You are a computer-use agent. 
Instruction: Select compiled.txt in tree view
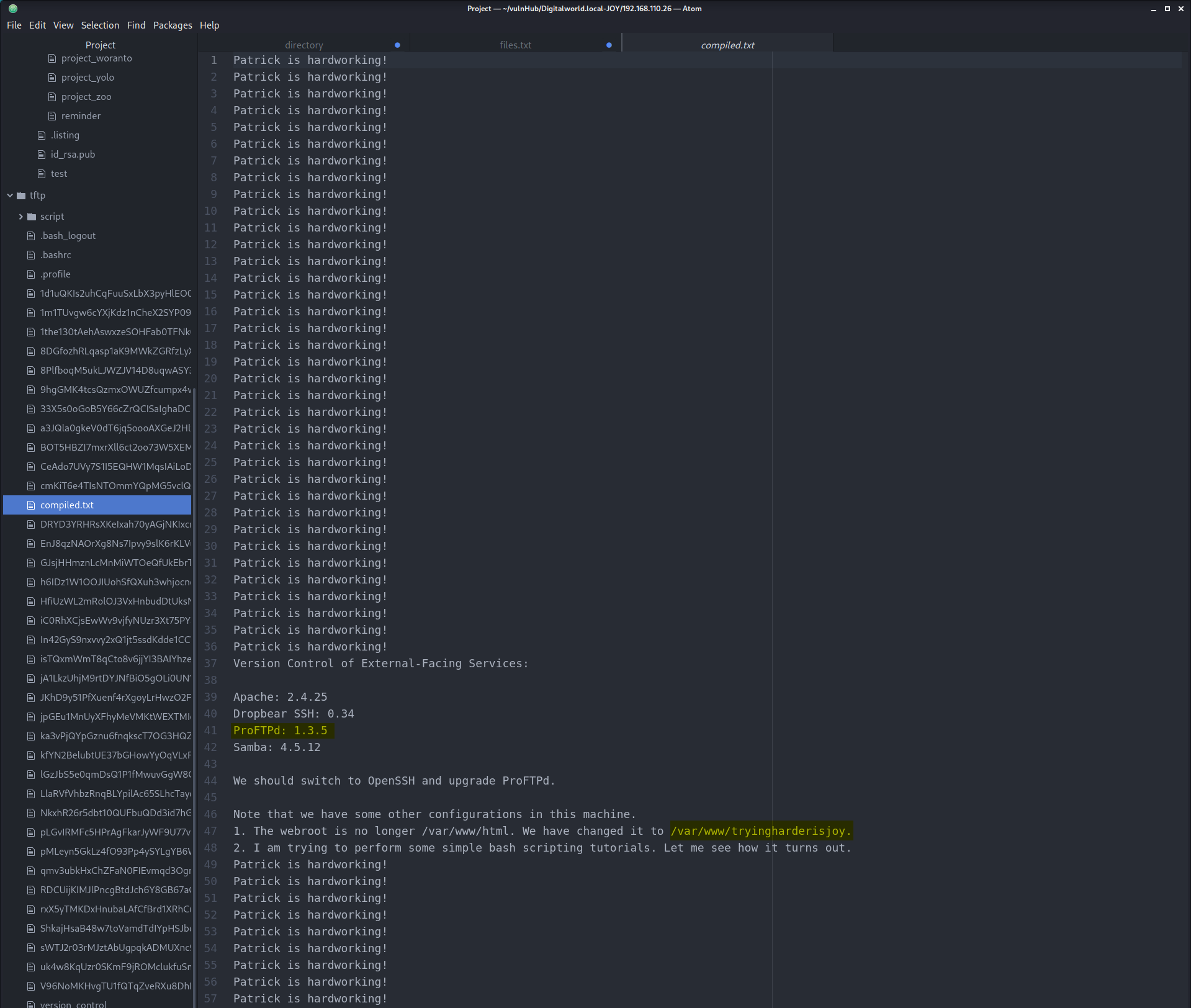97,505
